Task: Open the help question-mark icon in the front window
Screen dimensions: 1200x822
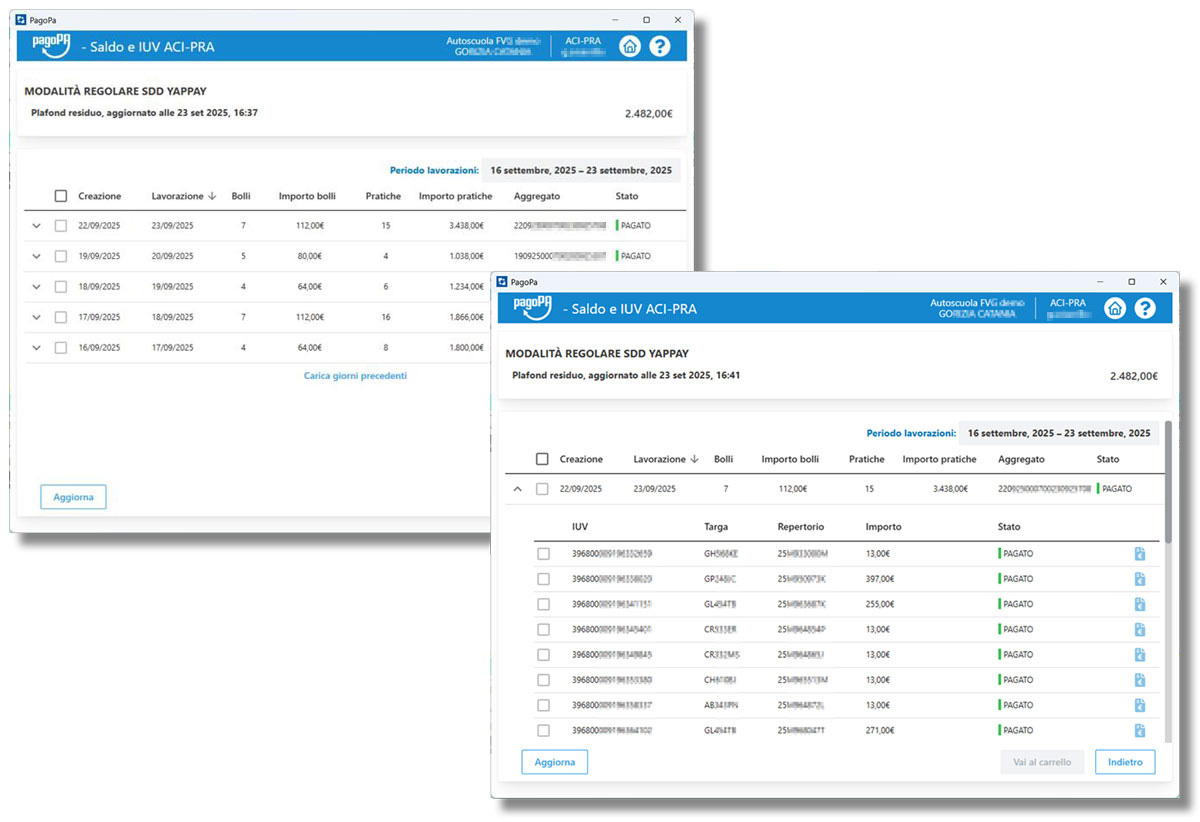Action: pyautogui.click(x=1145, y=308)
